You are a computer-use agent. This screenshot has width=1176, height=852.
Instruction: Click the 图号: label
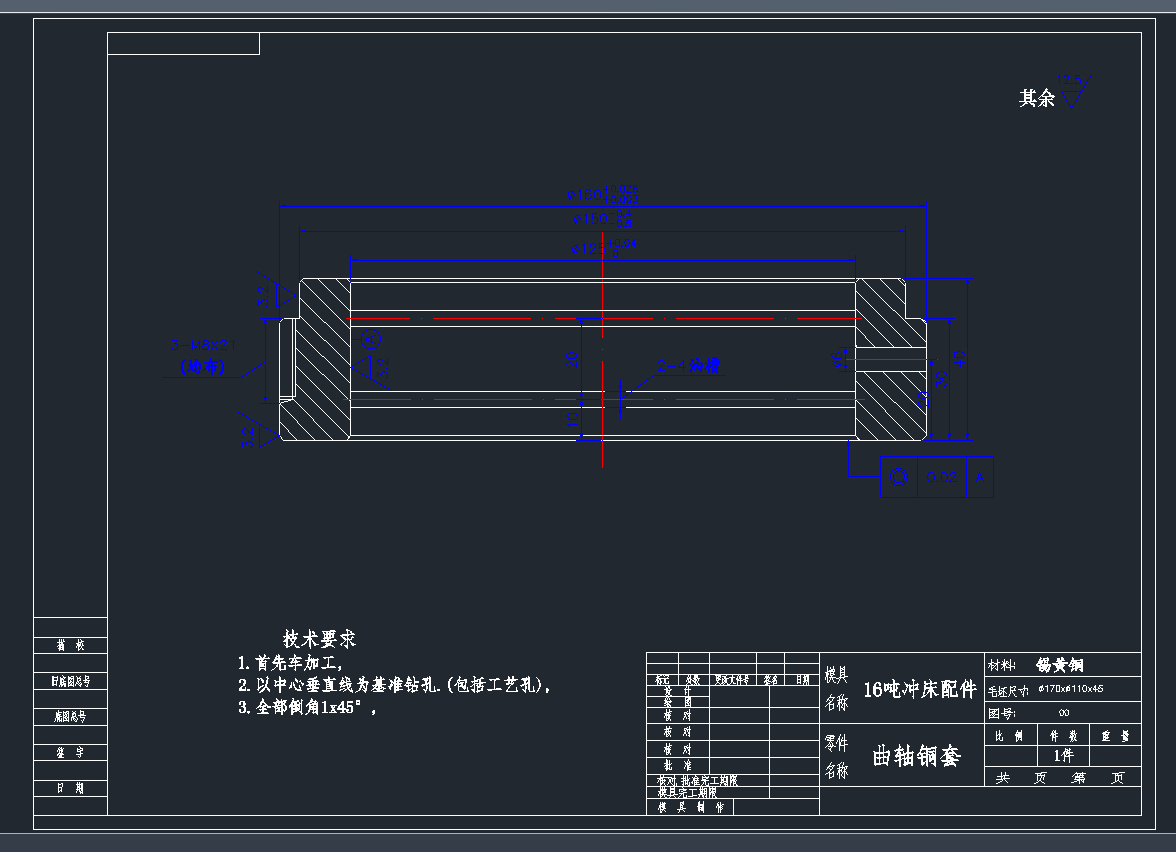[1002, 713]
